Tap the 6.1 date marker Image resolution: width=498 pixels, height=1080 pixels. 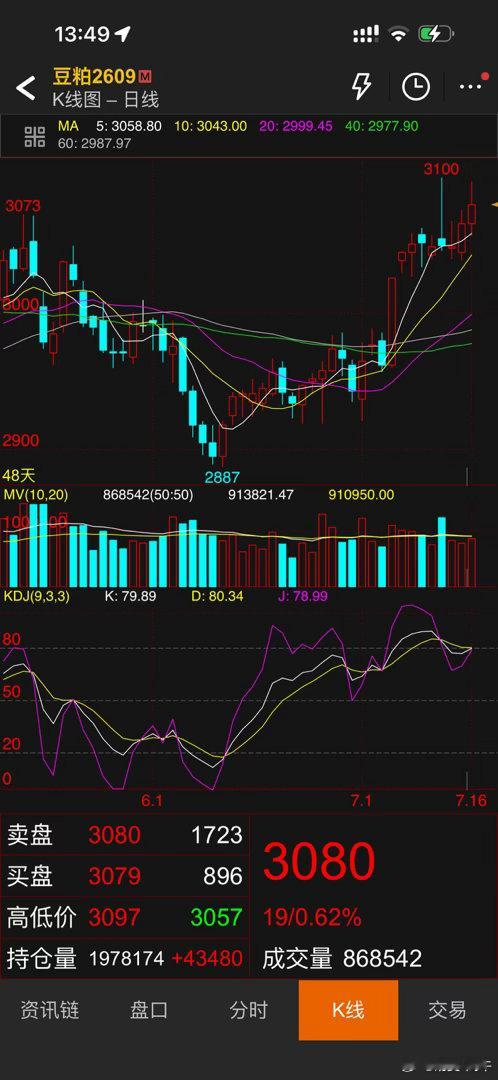[152, 800]
